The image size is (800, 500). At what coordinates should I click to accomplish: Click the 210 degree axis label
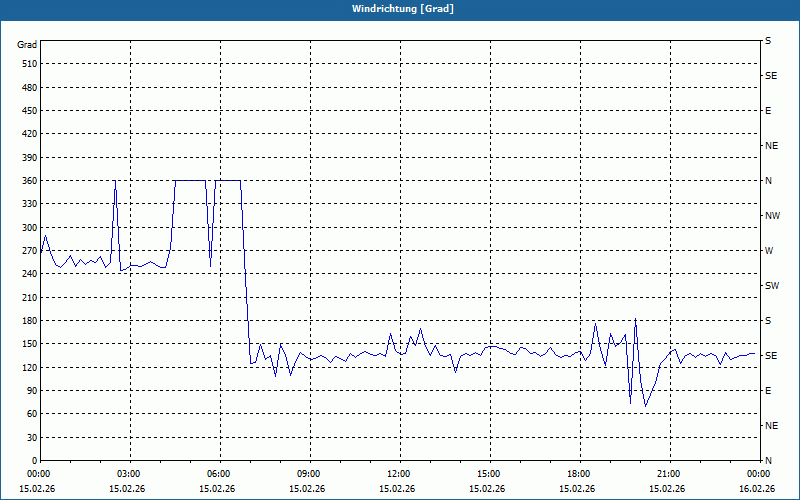coord(29,297)
